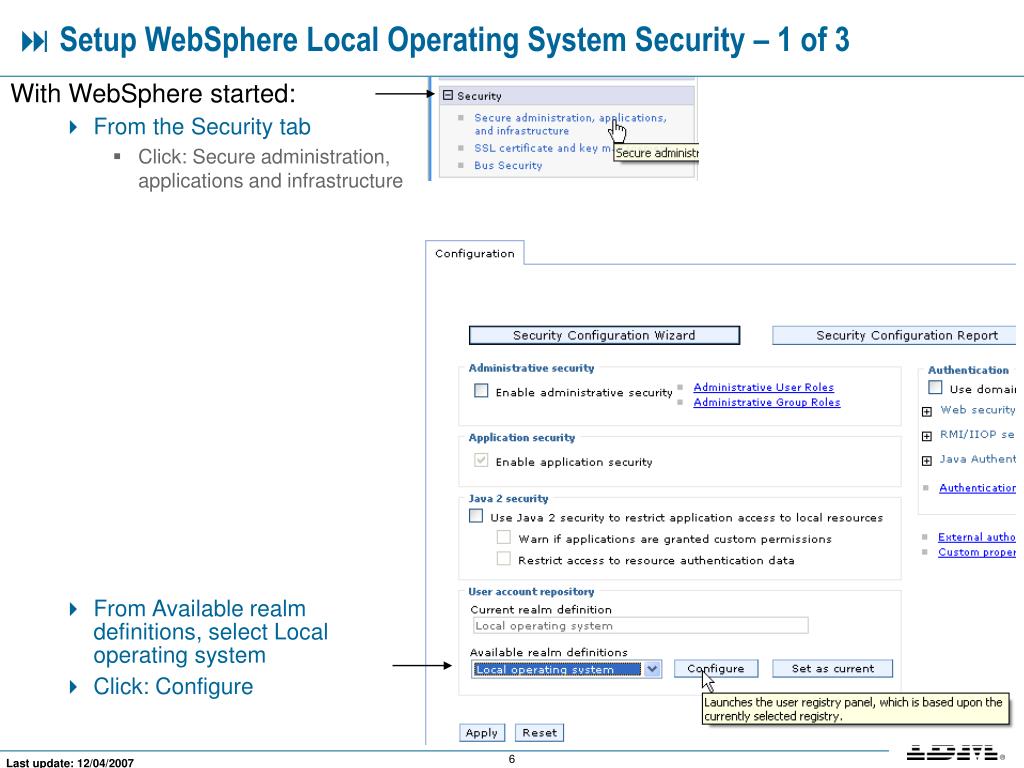The width and height of the screenshot is (1024, 768).
Task: Click the Available realm definitions label
Action: pos(549,652)
